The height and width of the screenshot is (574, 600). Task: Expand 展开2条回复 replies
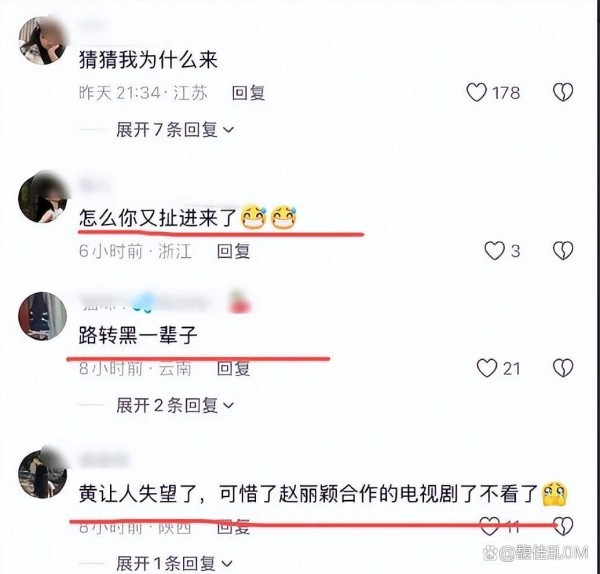point(175,405)
